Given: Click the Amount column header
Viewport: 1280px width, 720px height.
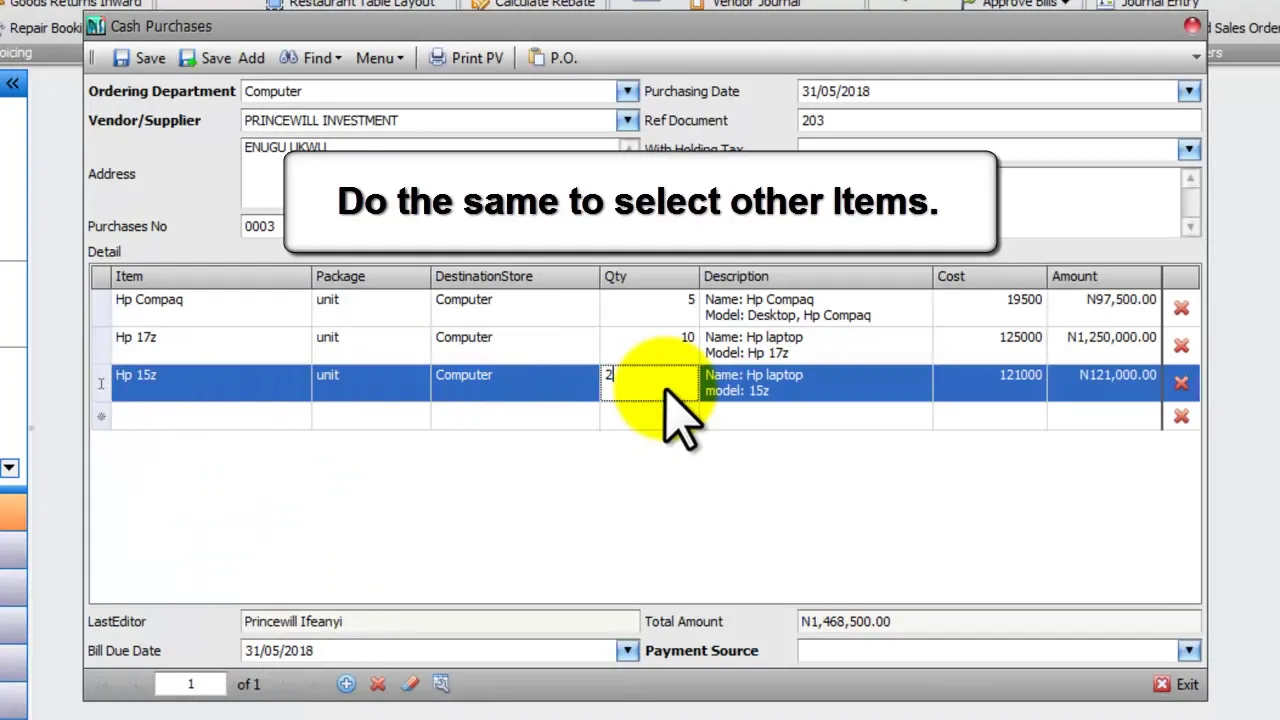Looking at the screenshot, I should tap(1105, 276).
